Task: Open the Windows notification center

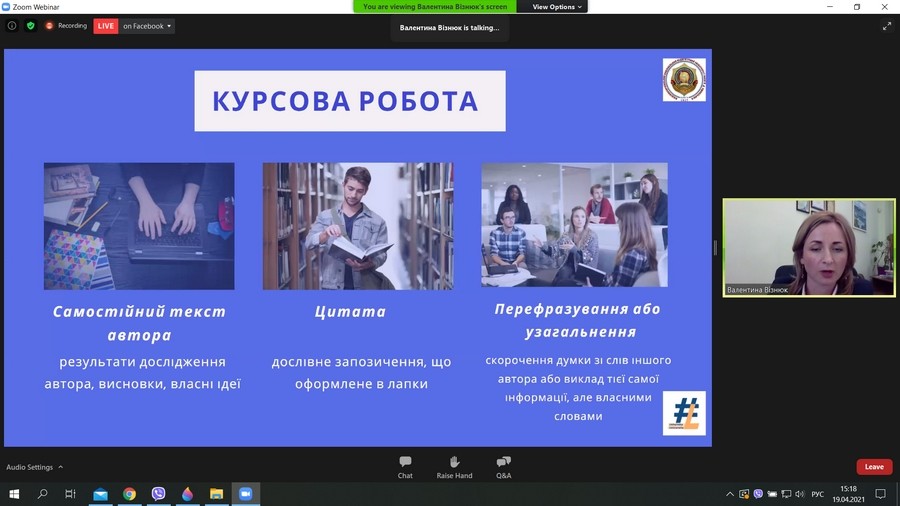Action: [x=880, y=494]
